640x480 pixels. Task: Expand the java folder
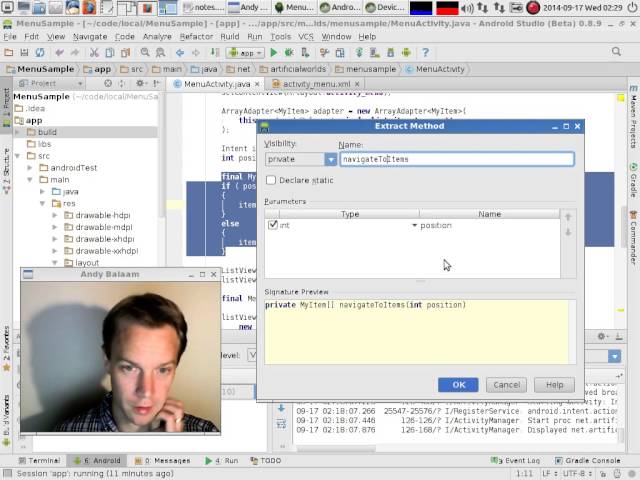click(42, 191)
